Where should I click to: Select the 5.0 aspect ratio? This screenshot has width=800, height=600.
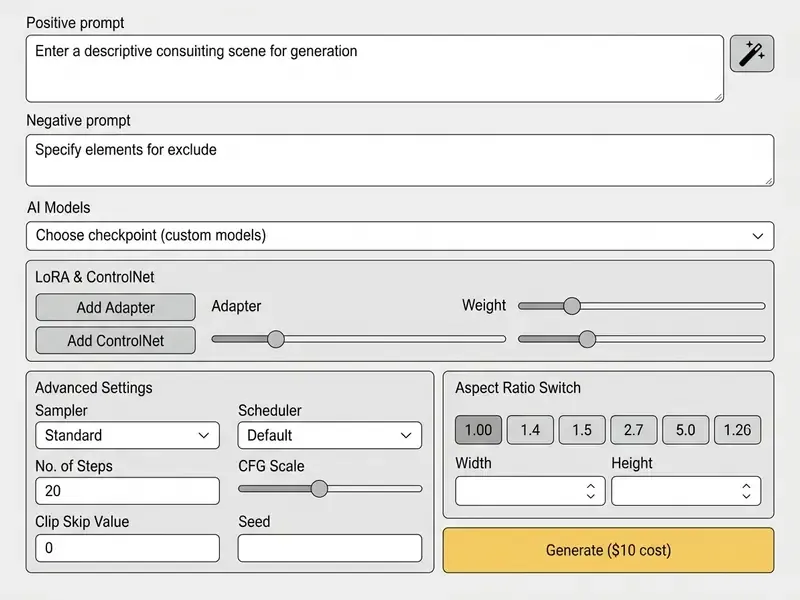coord(685,430)
